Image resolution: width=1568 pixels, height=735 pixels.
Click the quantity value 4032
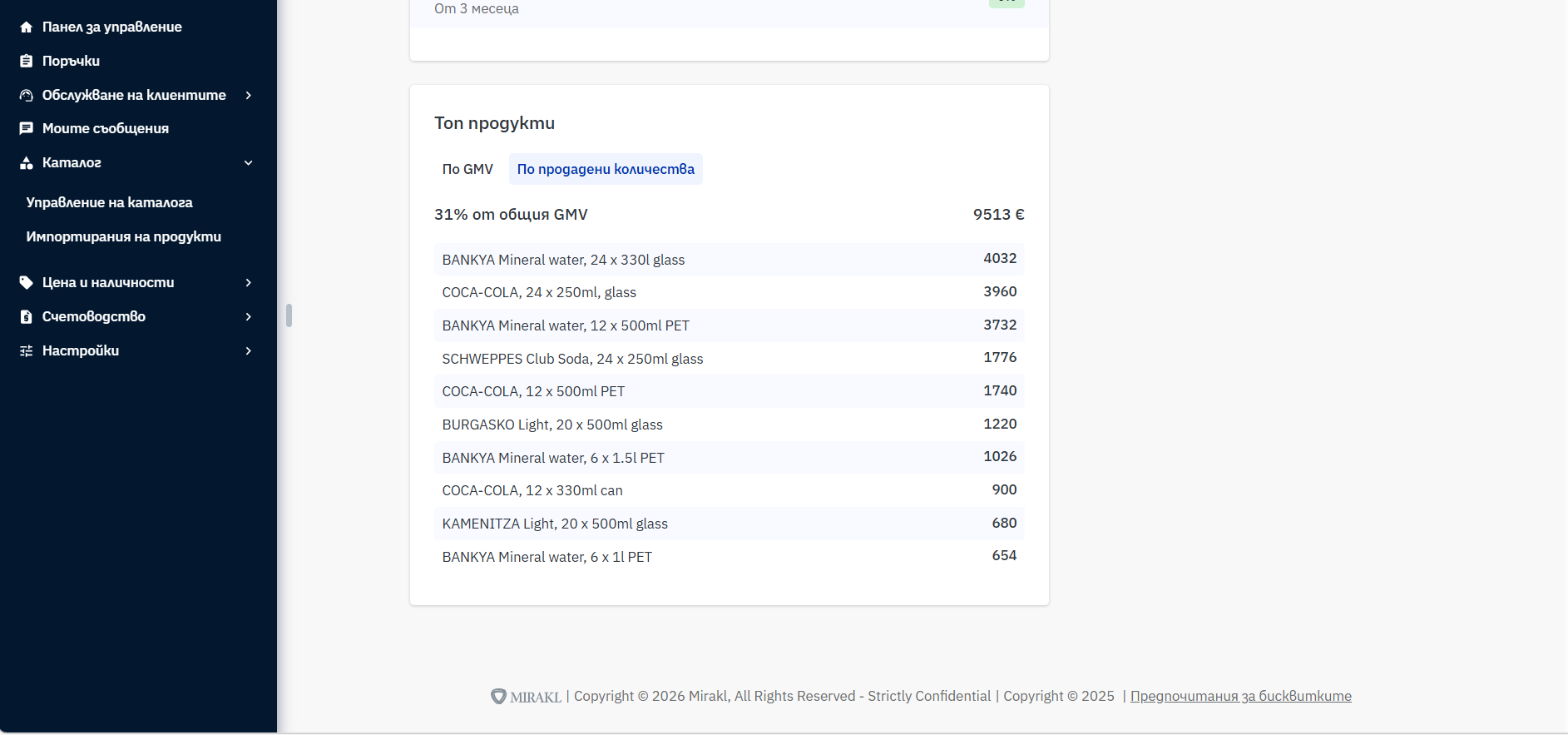coord(1000,258)
